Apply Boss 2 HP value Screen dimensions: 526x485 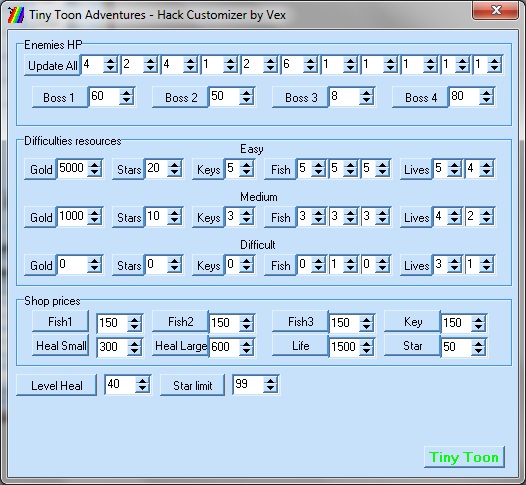180,98
